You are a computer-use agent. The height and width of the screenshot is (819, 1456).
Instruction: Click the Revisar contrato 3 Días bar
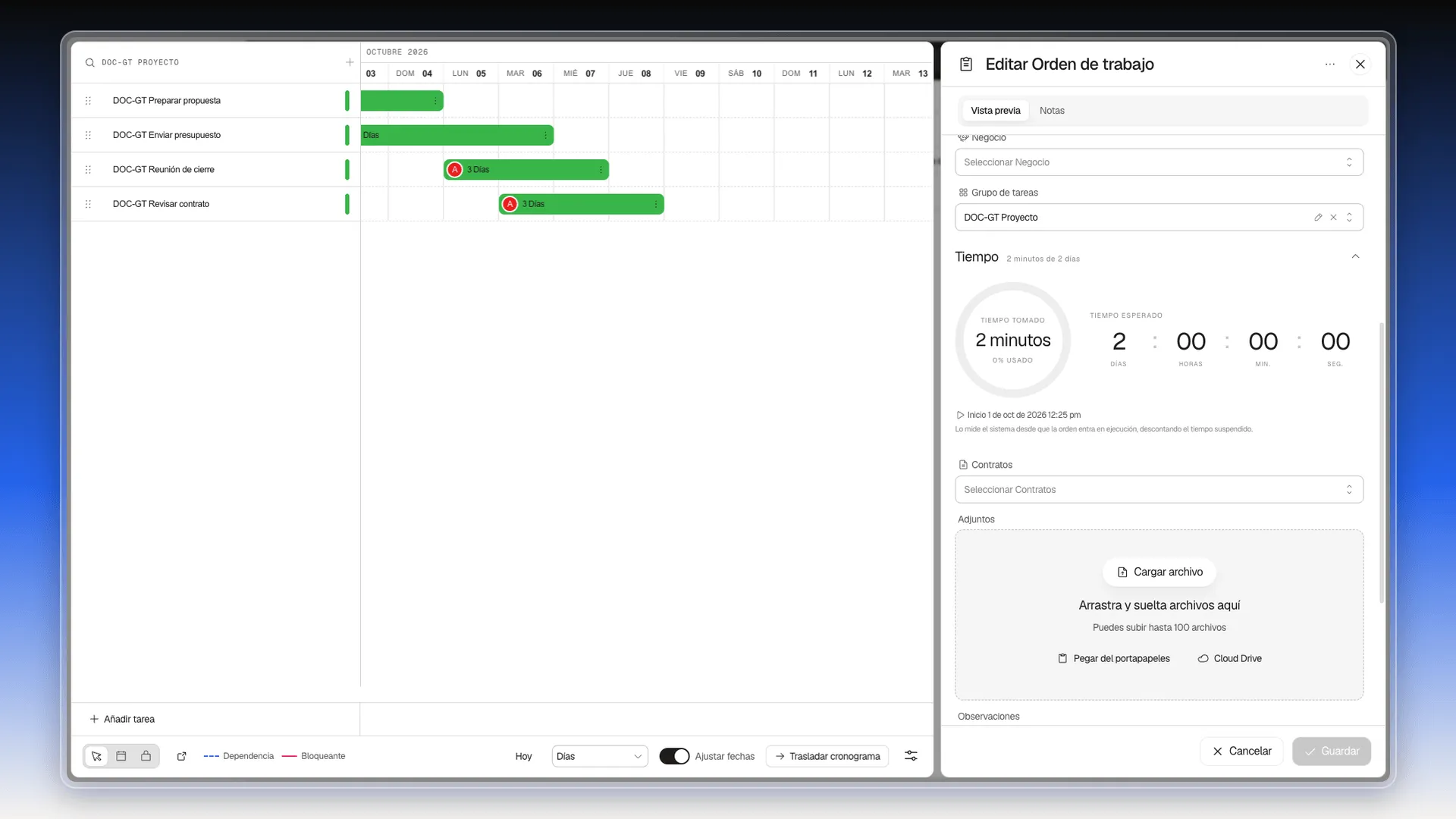(x=581, y=204)
